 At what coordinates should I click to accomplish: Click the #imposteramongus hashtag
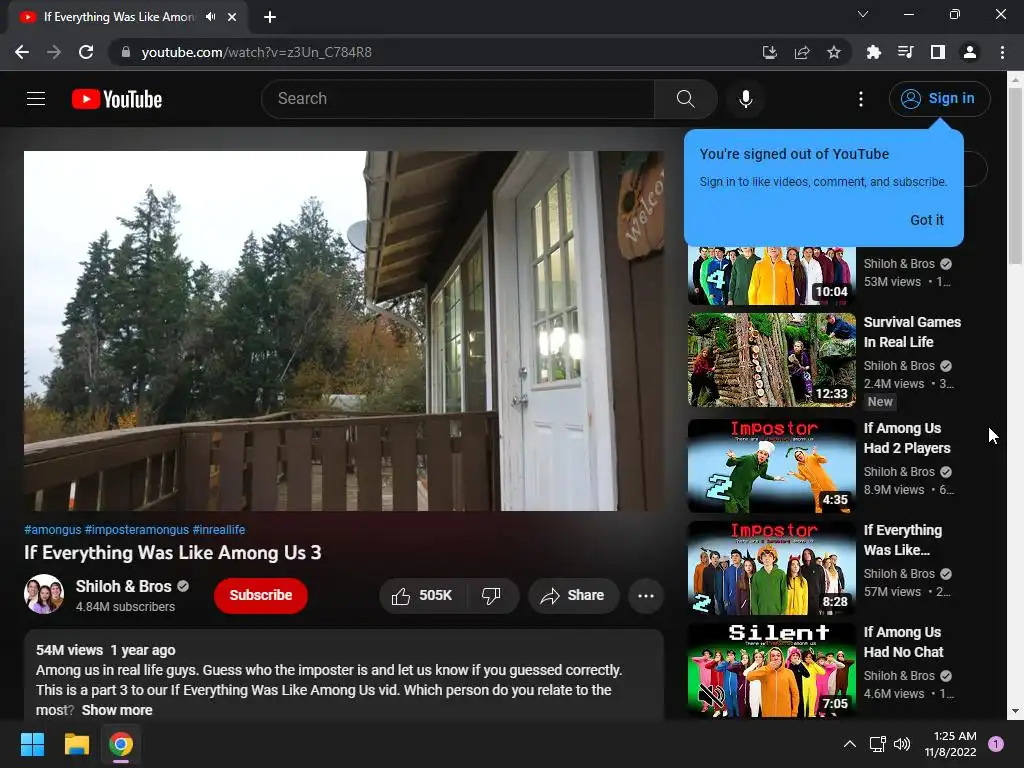(x=137, y=530)
